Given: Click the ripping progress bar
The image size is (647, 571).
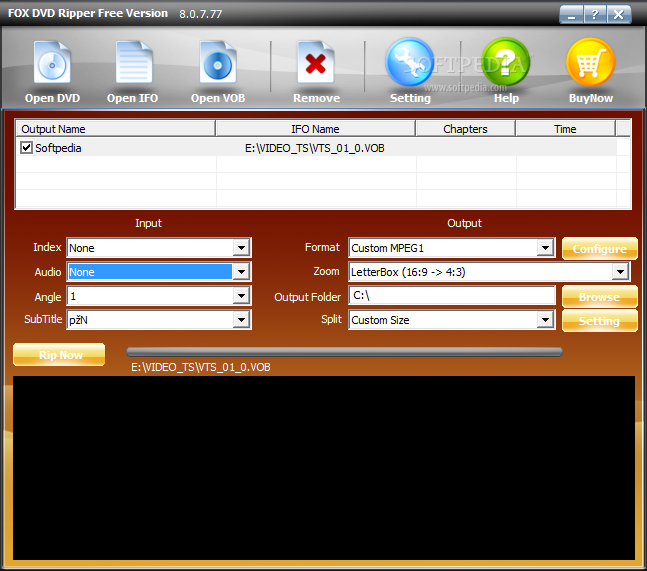Looking at the screenshot, I should (344, 352).
